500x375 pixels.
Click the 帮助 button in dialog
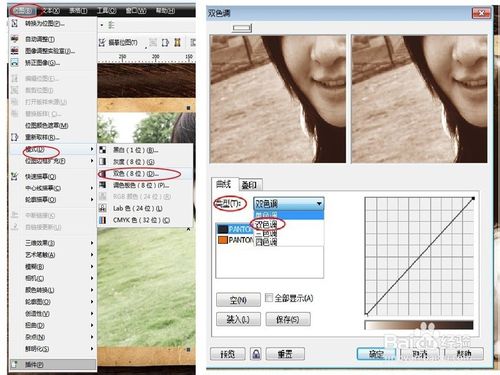(x=464, y=354)
